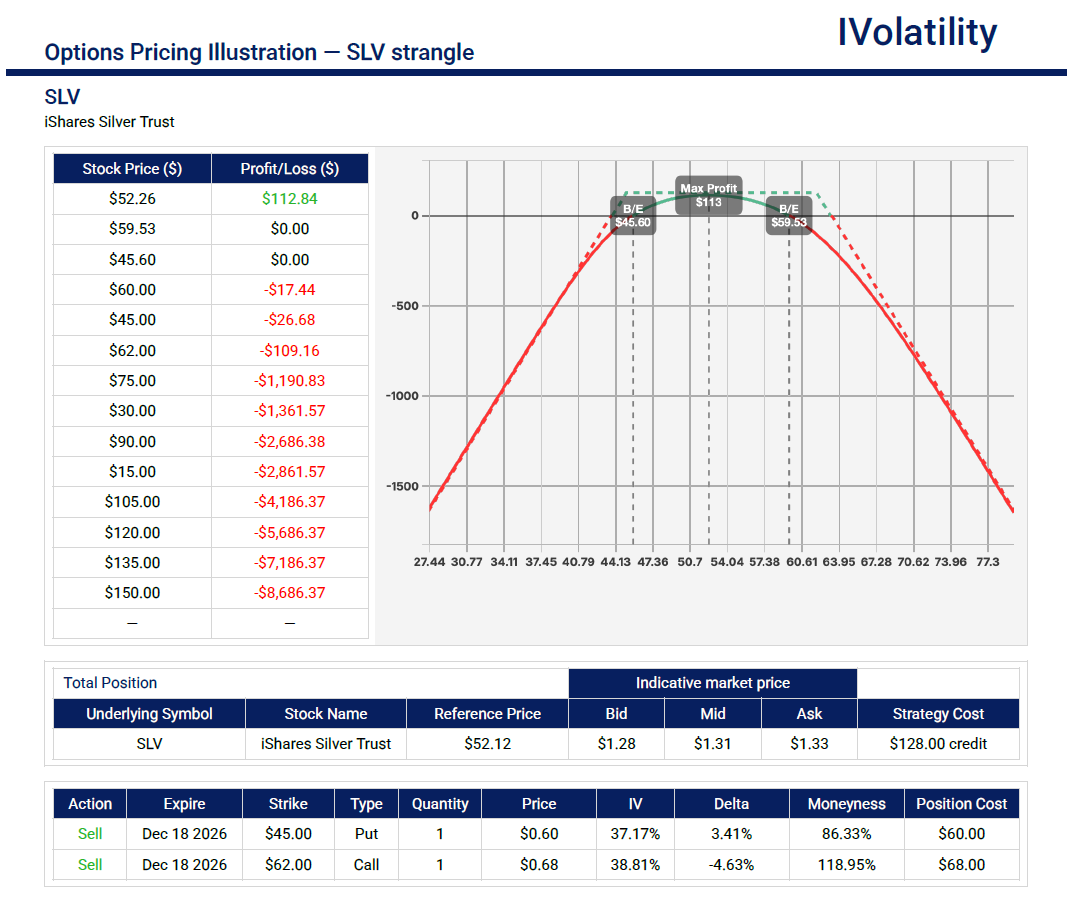Click the 38.81% IV value
1074x905 pixels.
pos(635,865)
